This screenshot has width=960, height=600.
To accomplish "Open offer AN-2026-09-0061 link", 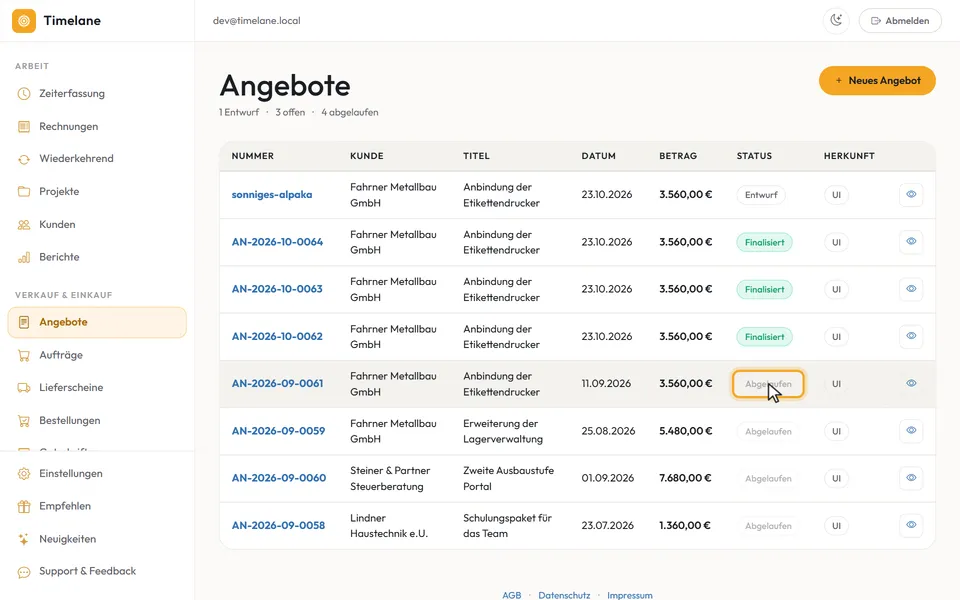I will pos(277,383).
